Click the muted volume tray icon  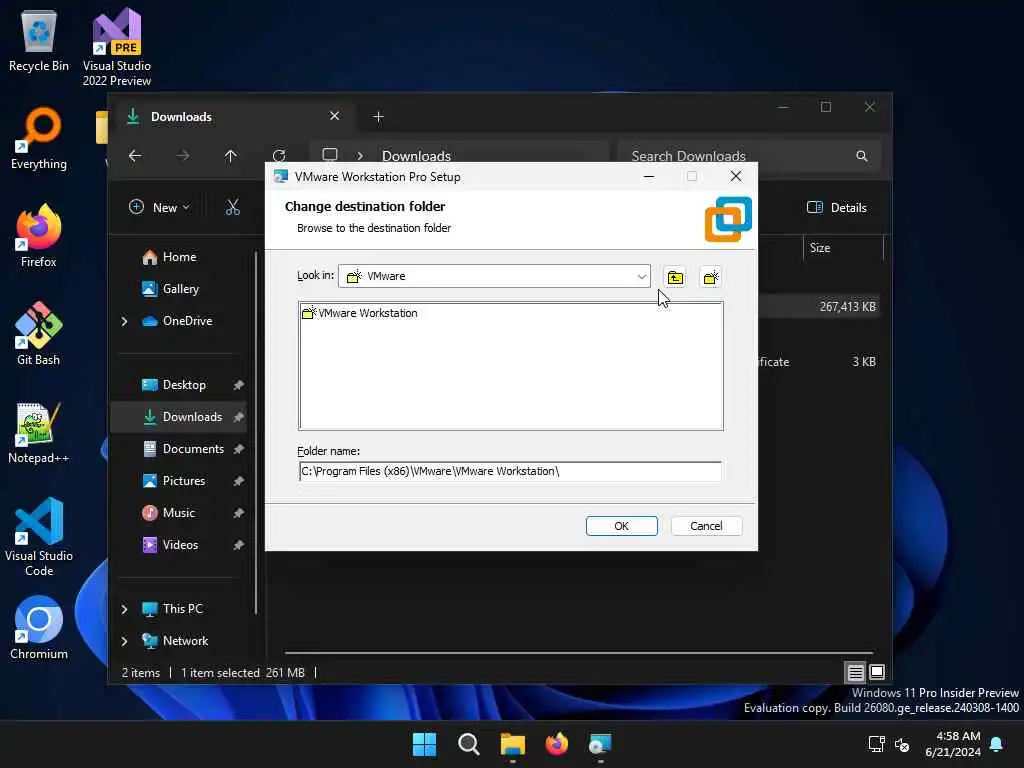coord(902,744)
